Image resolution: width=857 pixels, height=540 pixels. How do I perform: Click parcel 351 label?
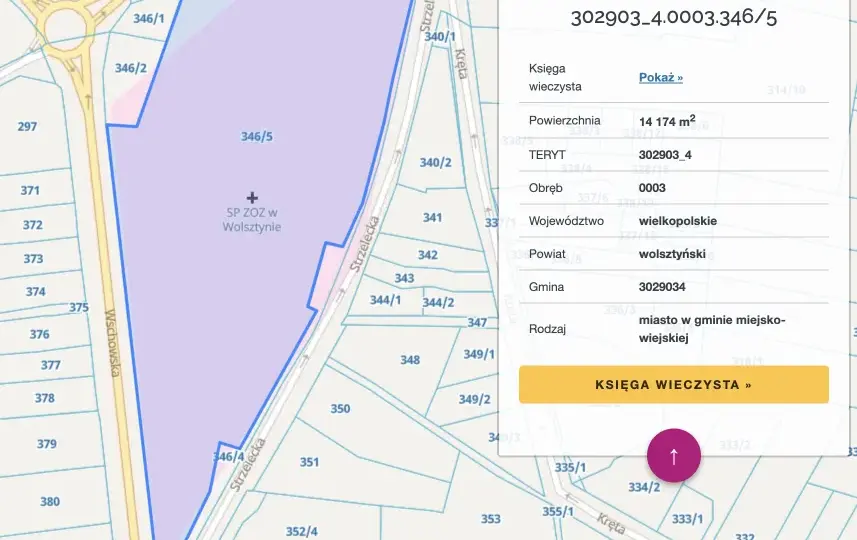click(309, 462)
